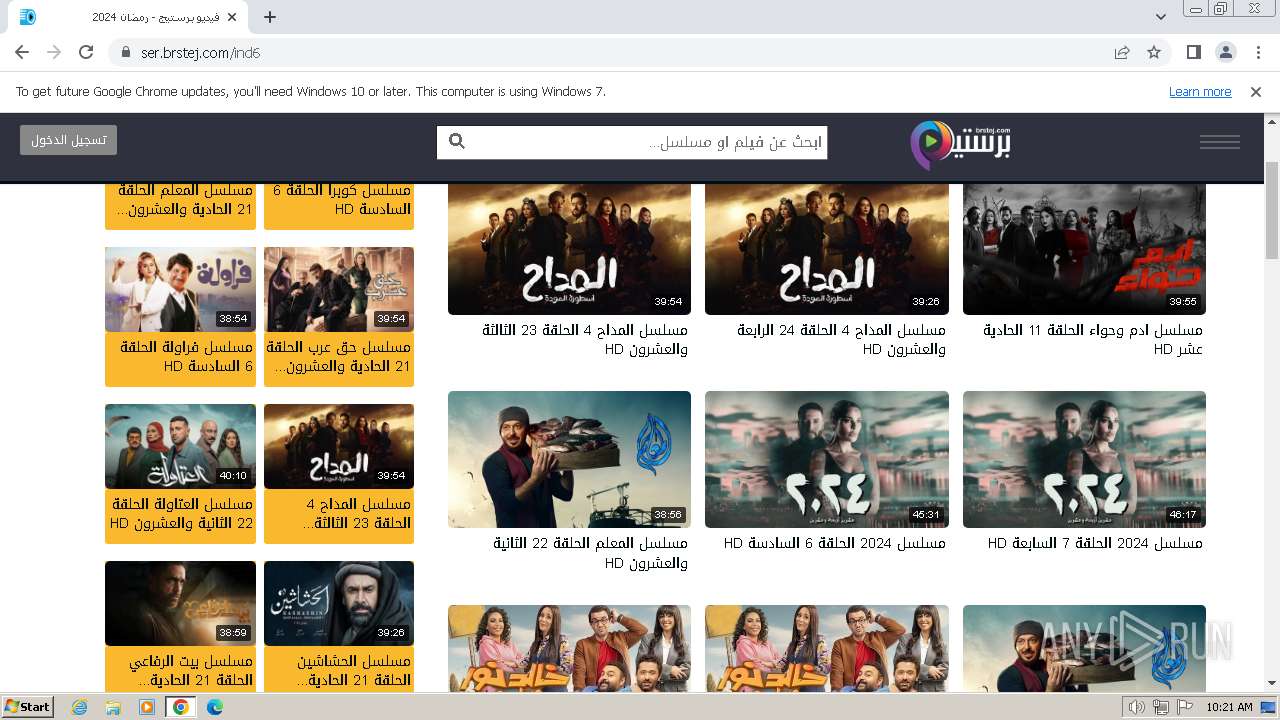Bookmark this page with the star icon
1280x720 pixels.
(x=1154, y=52)
